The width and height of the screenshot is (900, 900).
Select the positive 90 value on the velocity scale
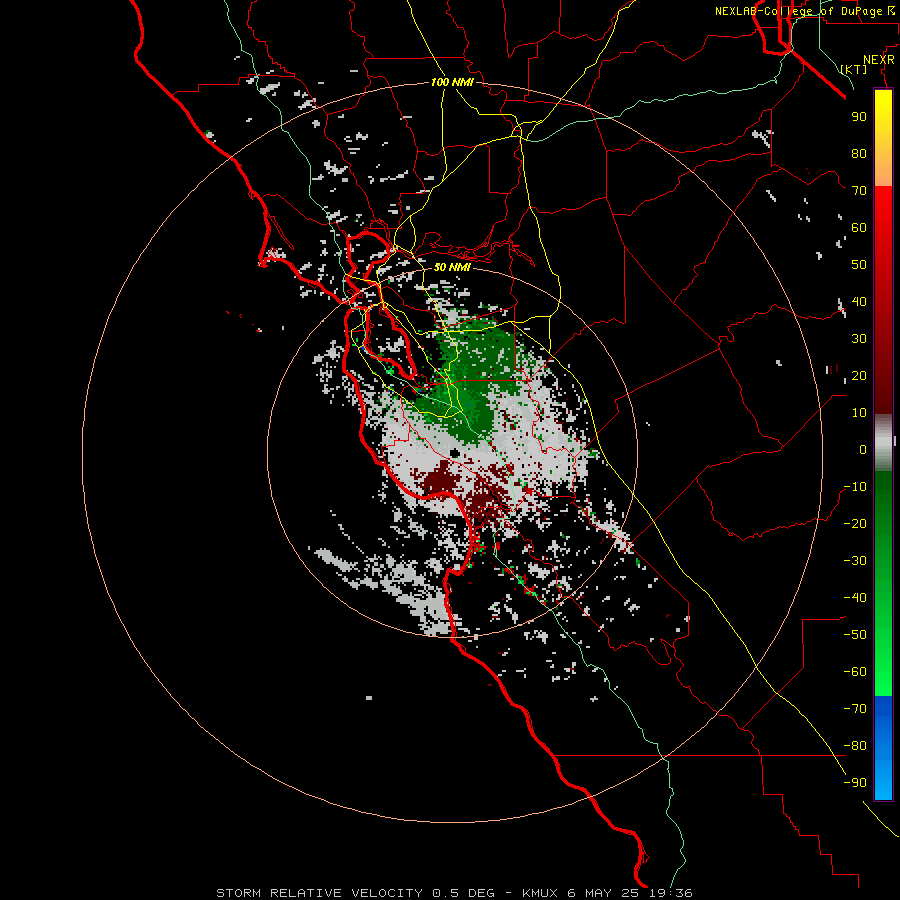(x=859, y=117)
